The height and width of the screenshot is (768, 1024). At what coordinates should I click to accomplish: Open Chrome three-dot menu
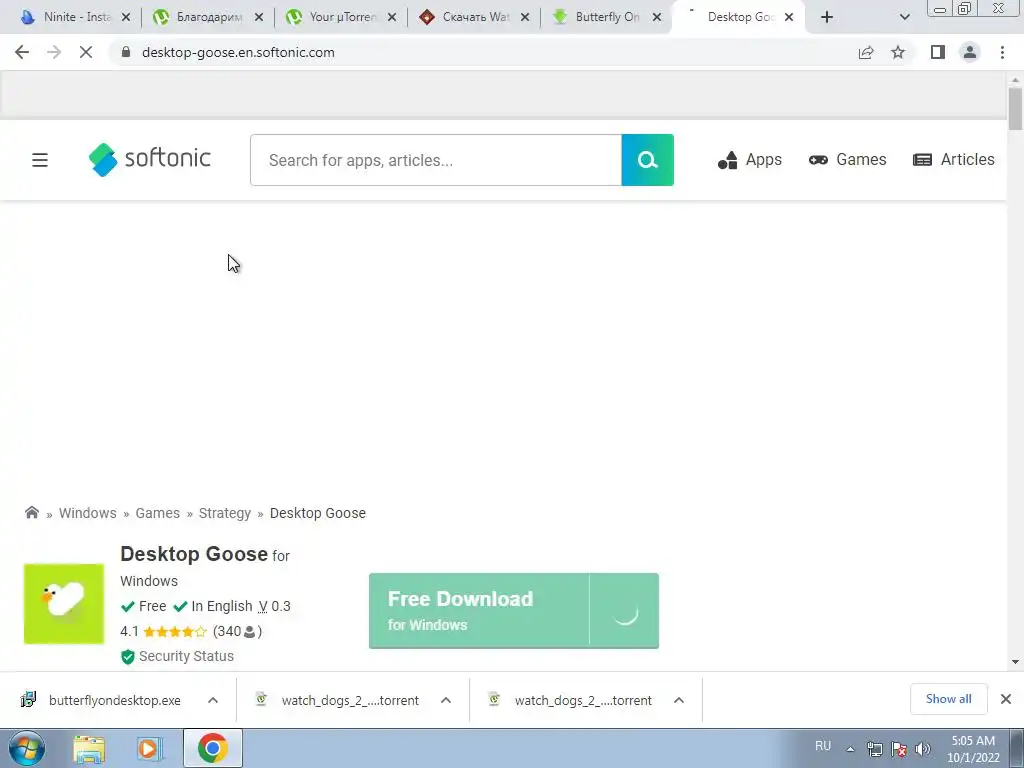[x=1002, y=52]
